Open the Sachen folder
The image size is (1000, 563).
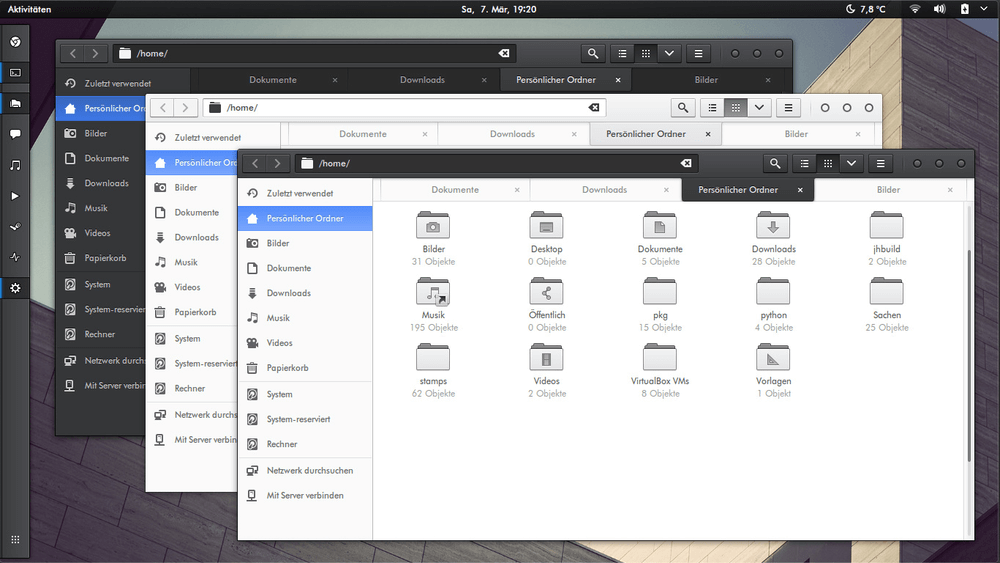(886, 292)
